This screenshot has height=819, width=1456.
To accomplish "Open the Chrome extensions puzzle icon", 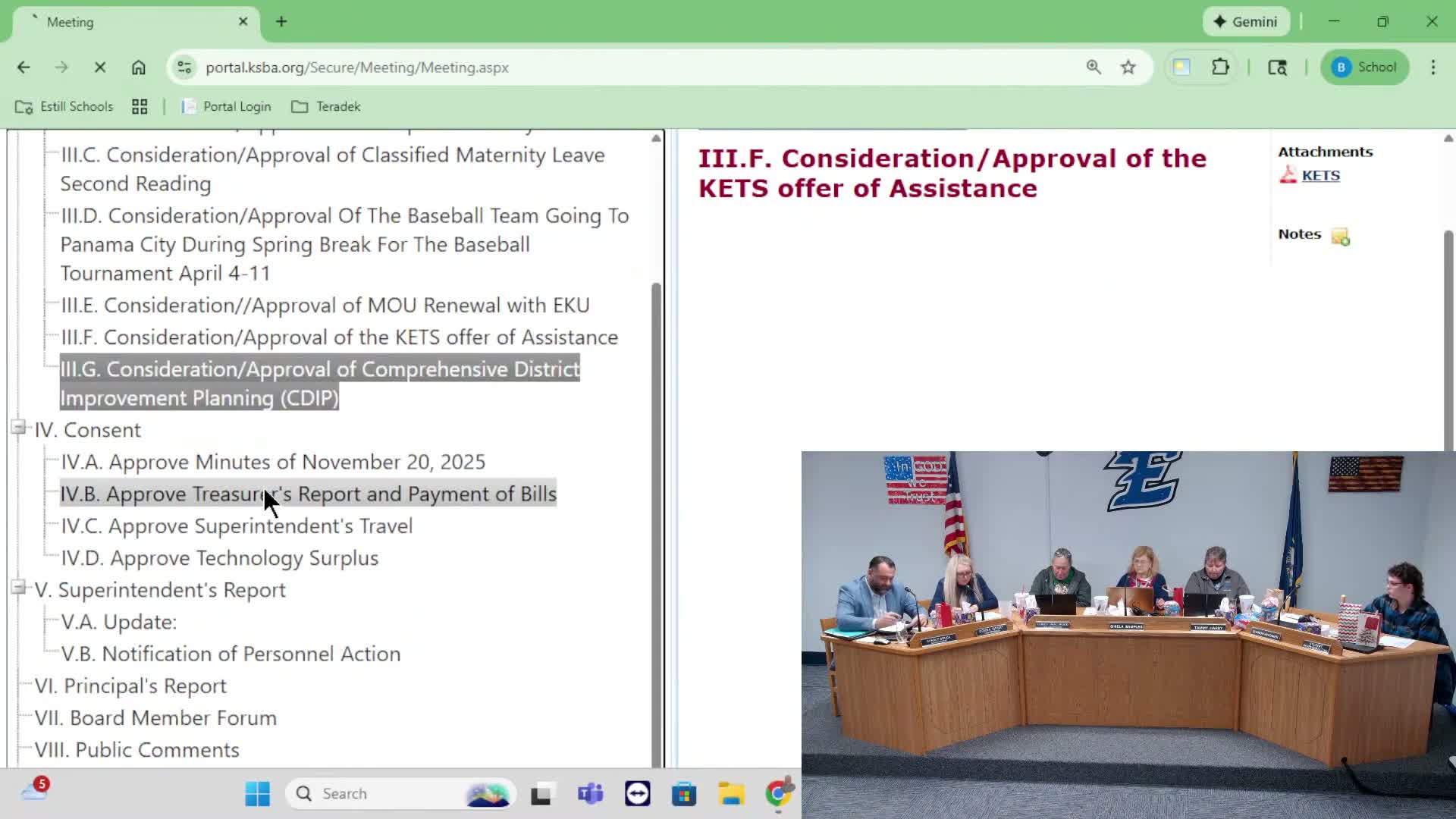I will pos(1221,67).
